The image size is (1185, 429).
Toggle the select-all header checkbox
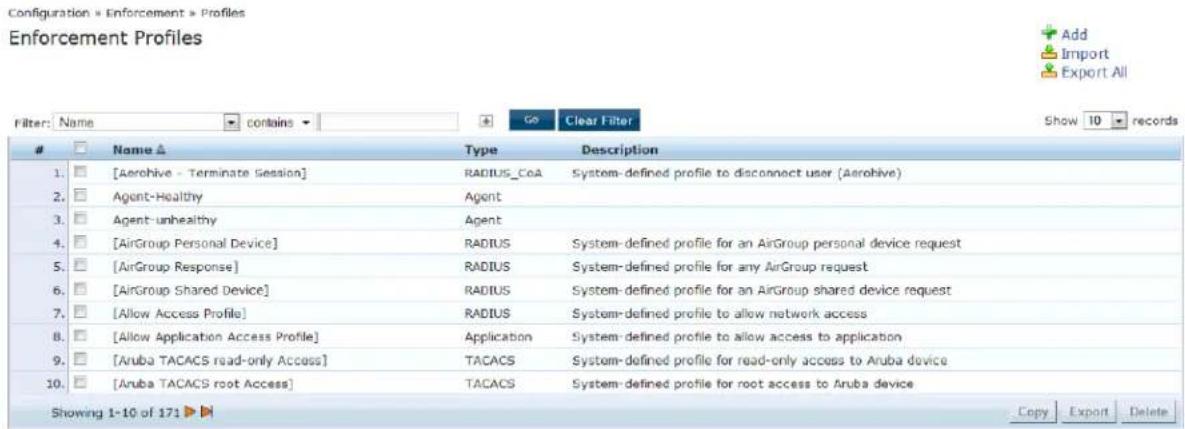point(79,150)
